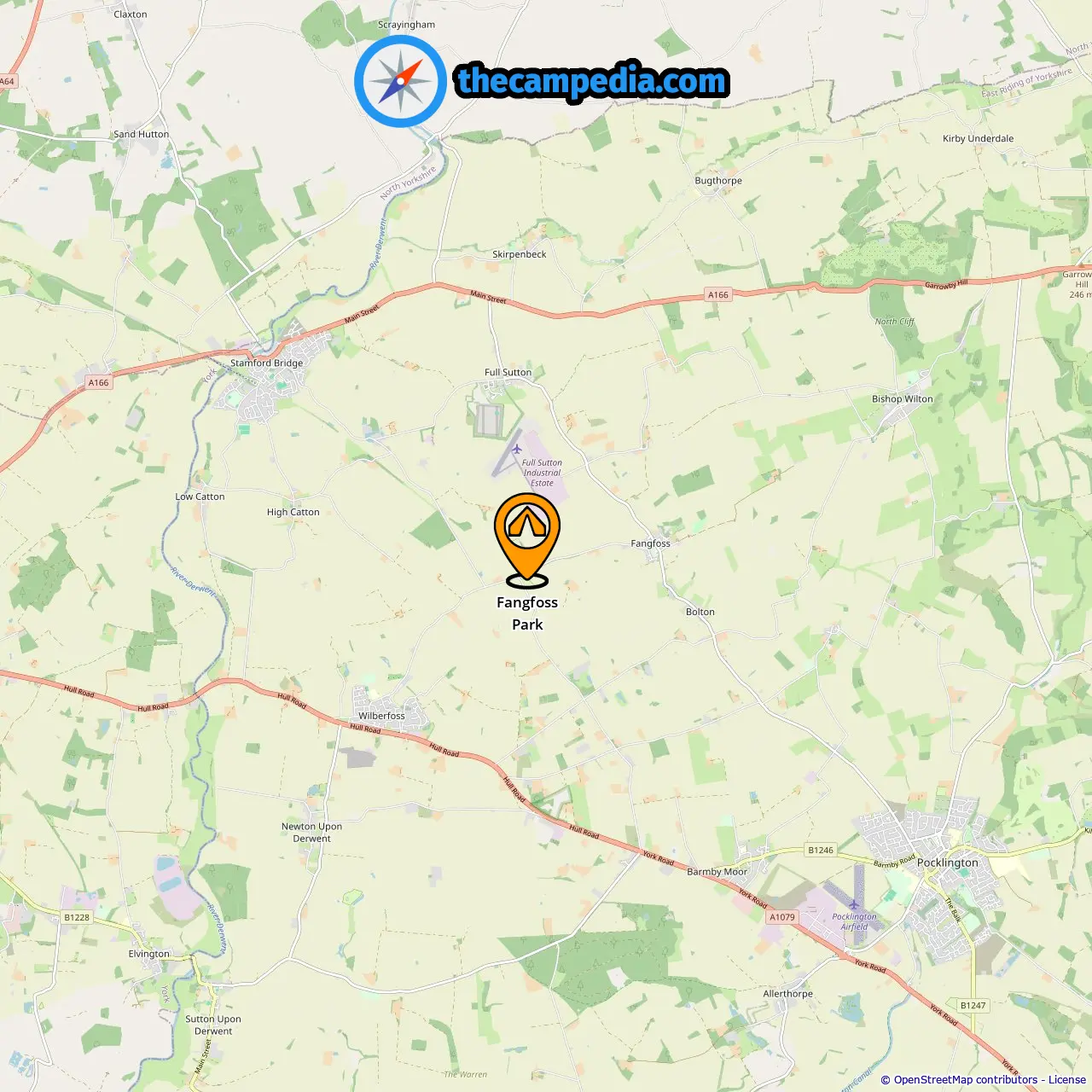This screenshot has width=1092, height=1092.
Task: Click the orange Fangfoss Park tent marker
Action: pyautogui.click(x=527, y=540)
